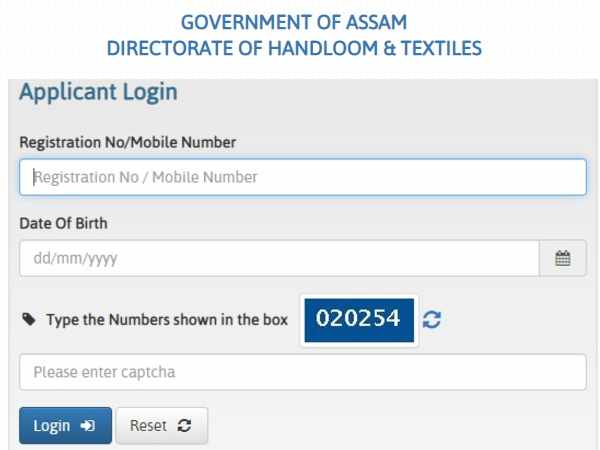Click the 'Registration No/Mobile Number' label
600x450 pixels.
tap(128, 142)
